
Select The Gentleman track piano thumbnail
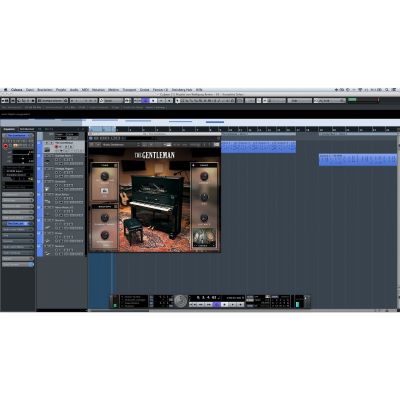coord(47,149)
